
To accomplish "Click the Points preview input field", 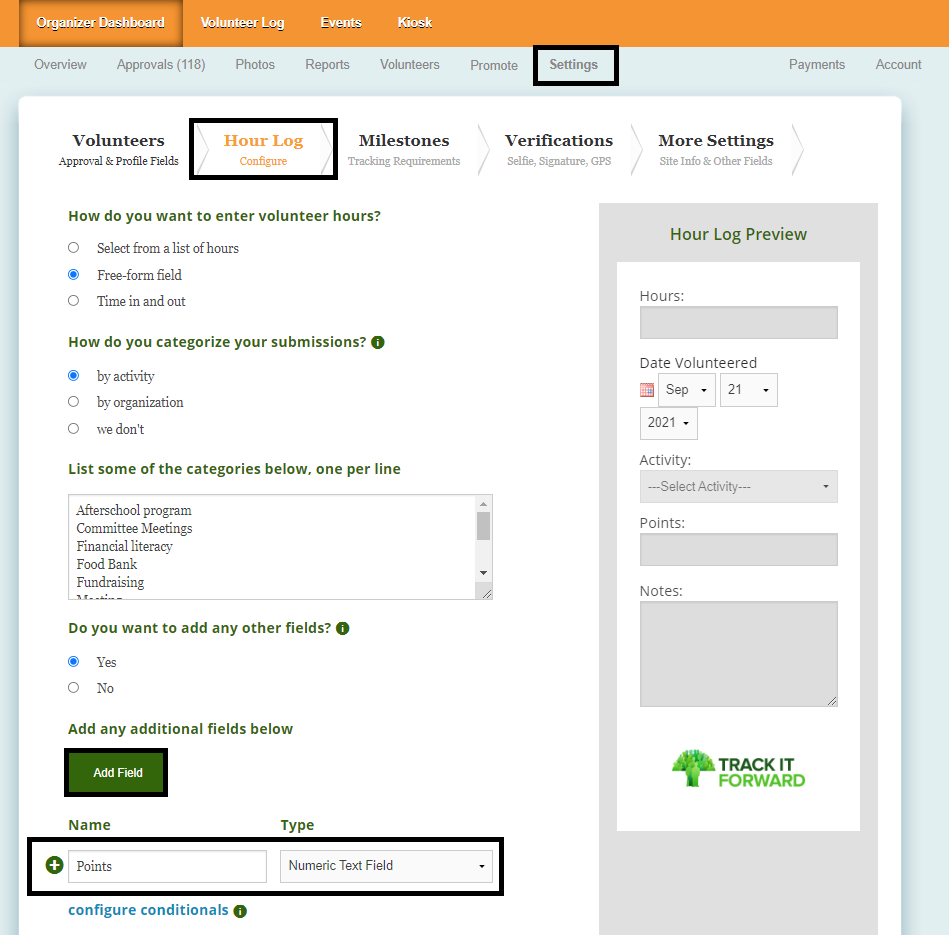I will (x=738, y=550).
